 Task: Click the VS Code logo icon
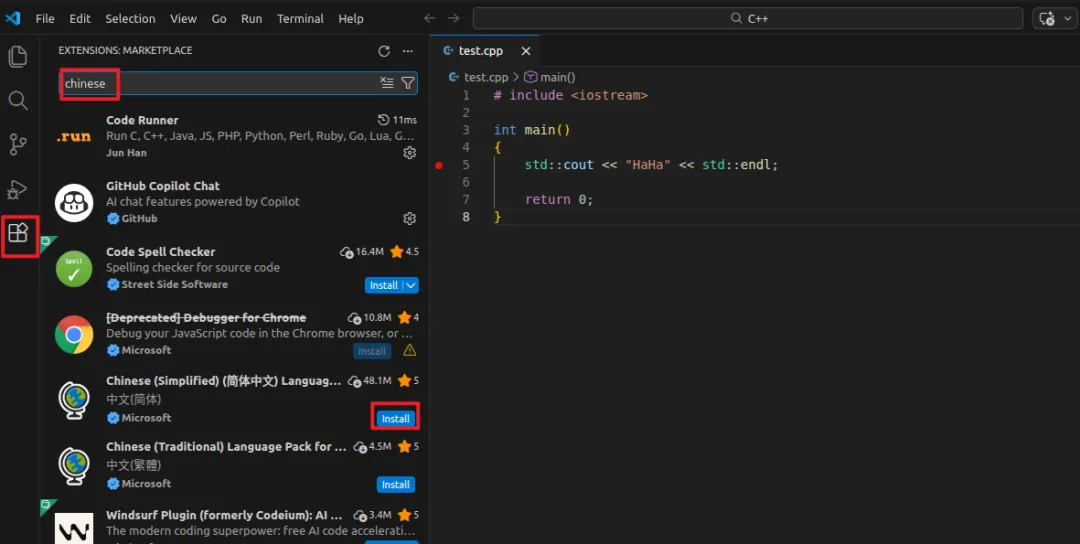[12, 19]
